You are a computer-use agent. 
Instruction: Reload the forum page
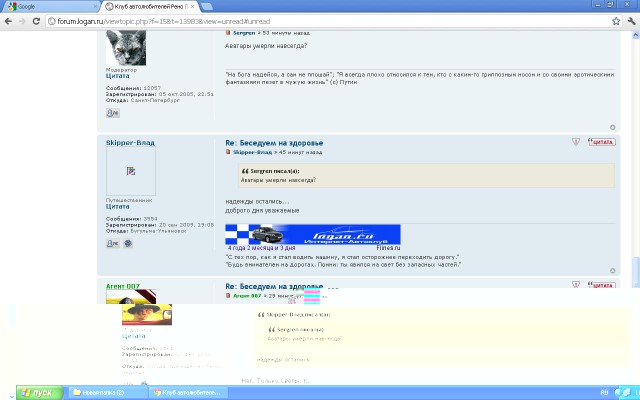(36, 21)
